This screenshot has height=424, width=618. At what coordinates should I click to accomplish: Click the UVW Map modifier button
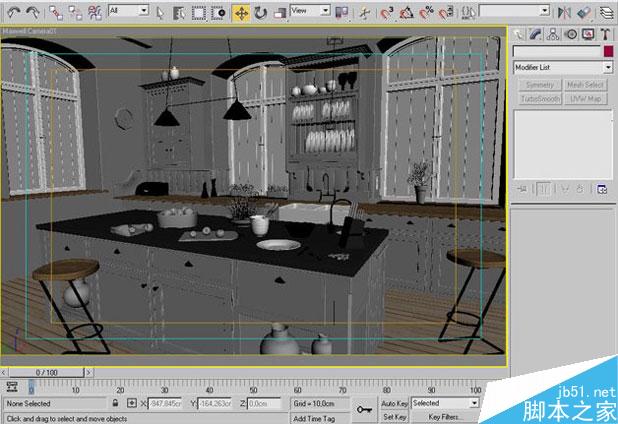tap(586, 99)
